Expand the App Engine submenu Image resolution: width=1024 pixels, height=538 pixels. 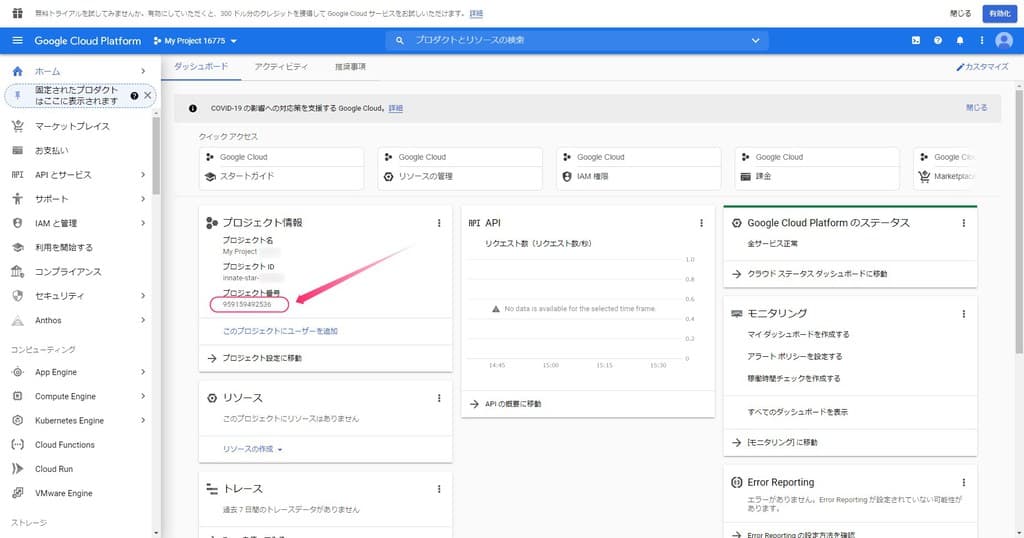pos(143,372)
